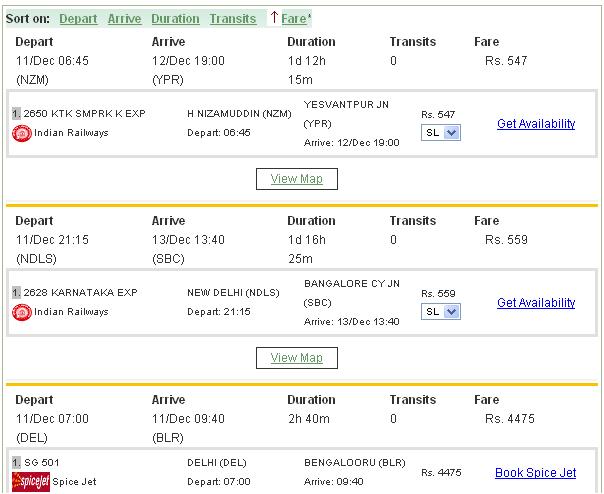
Task: Click the Indian Railways logo for KTK SMPRK K EXP
Action: pos(20,133)
